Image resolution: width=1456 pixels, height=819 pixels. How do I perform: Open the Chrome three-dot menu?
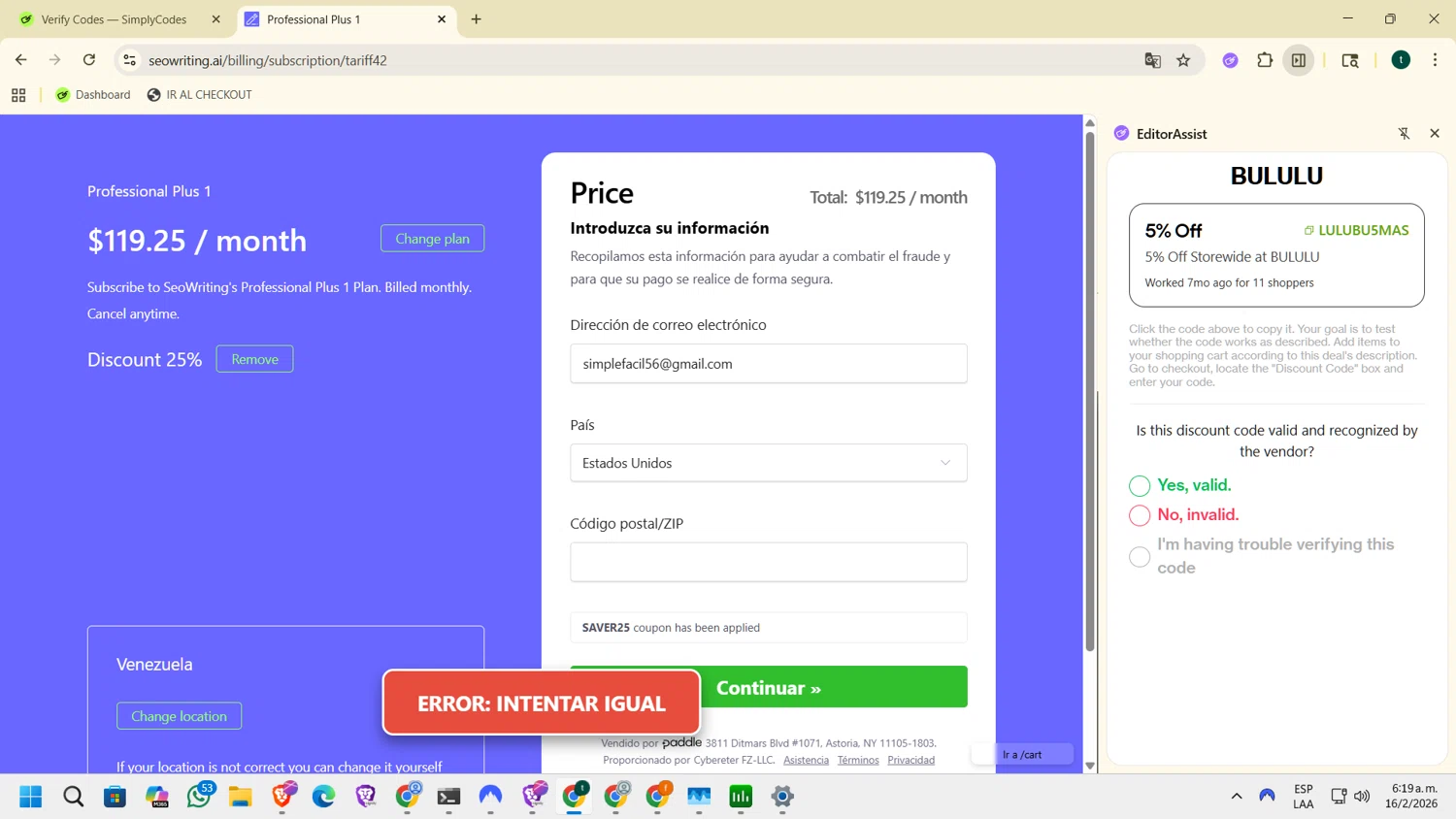click(1435, 60)
